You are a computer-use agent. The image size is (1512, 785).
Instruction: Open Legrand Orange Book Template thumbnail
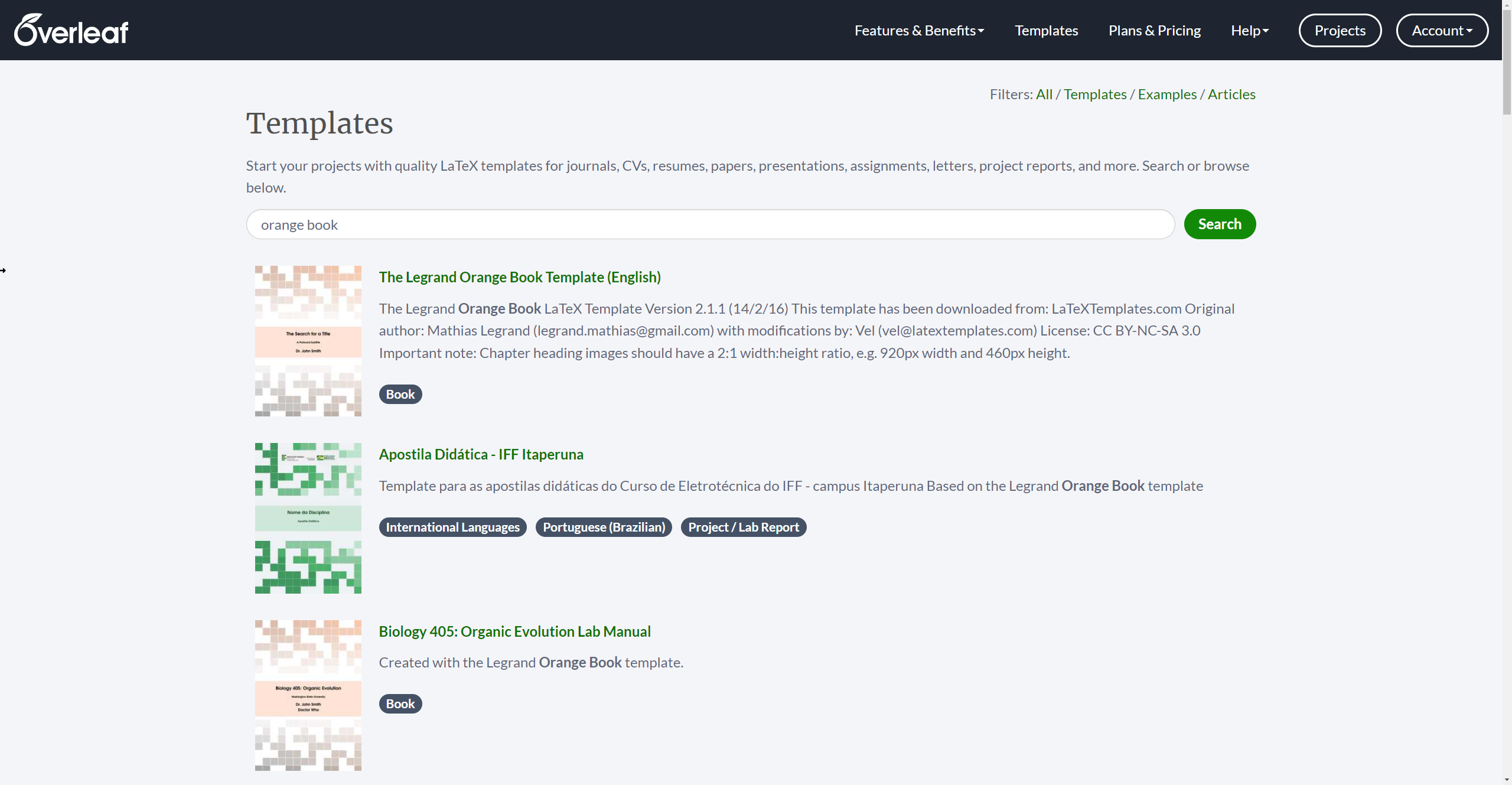(x=308, y=341)
